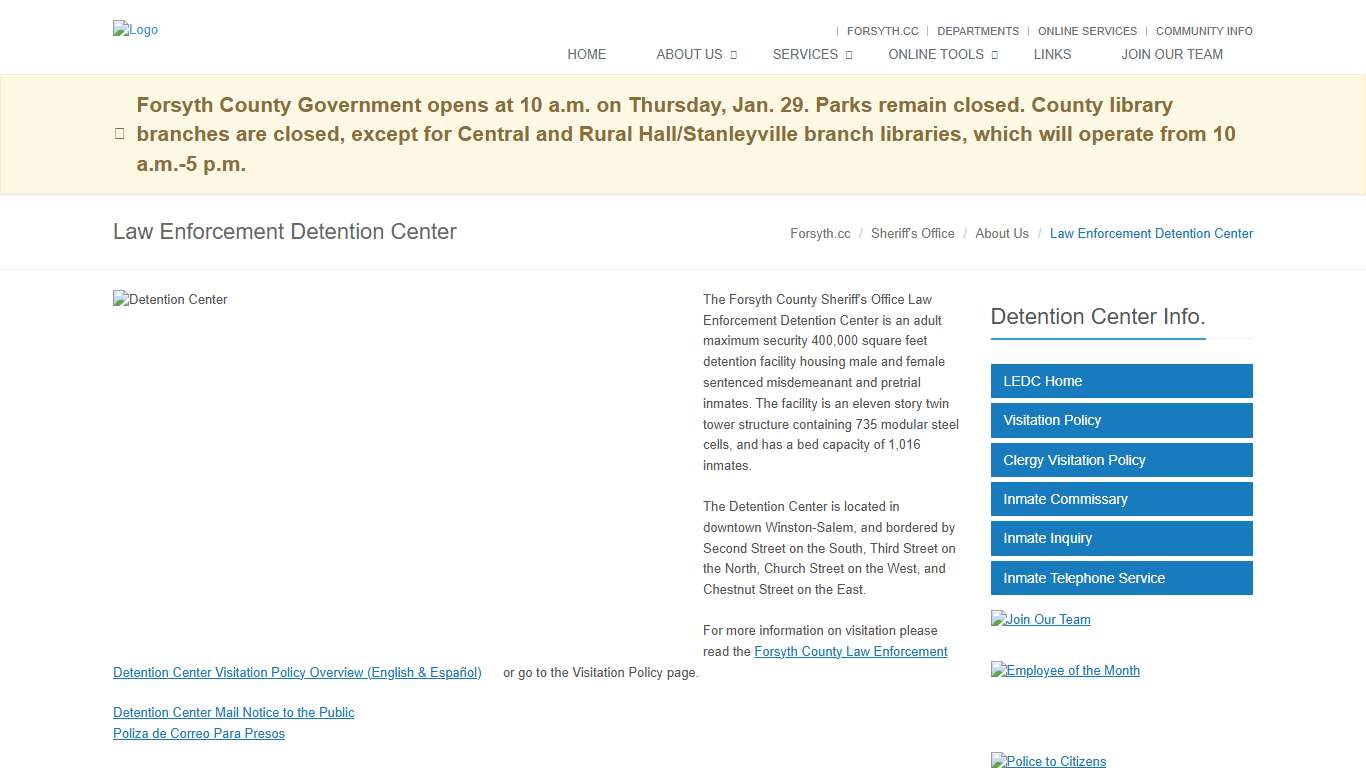Open the Police to Citizens graphic

[x=1048, y=761]
